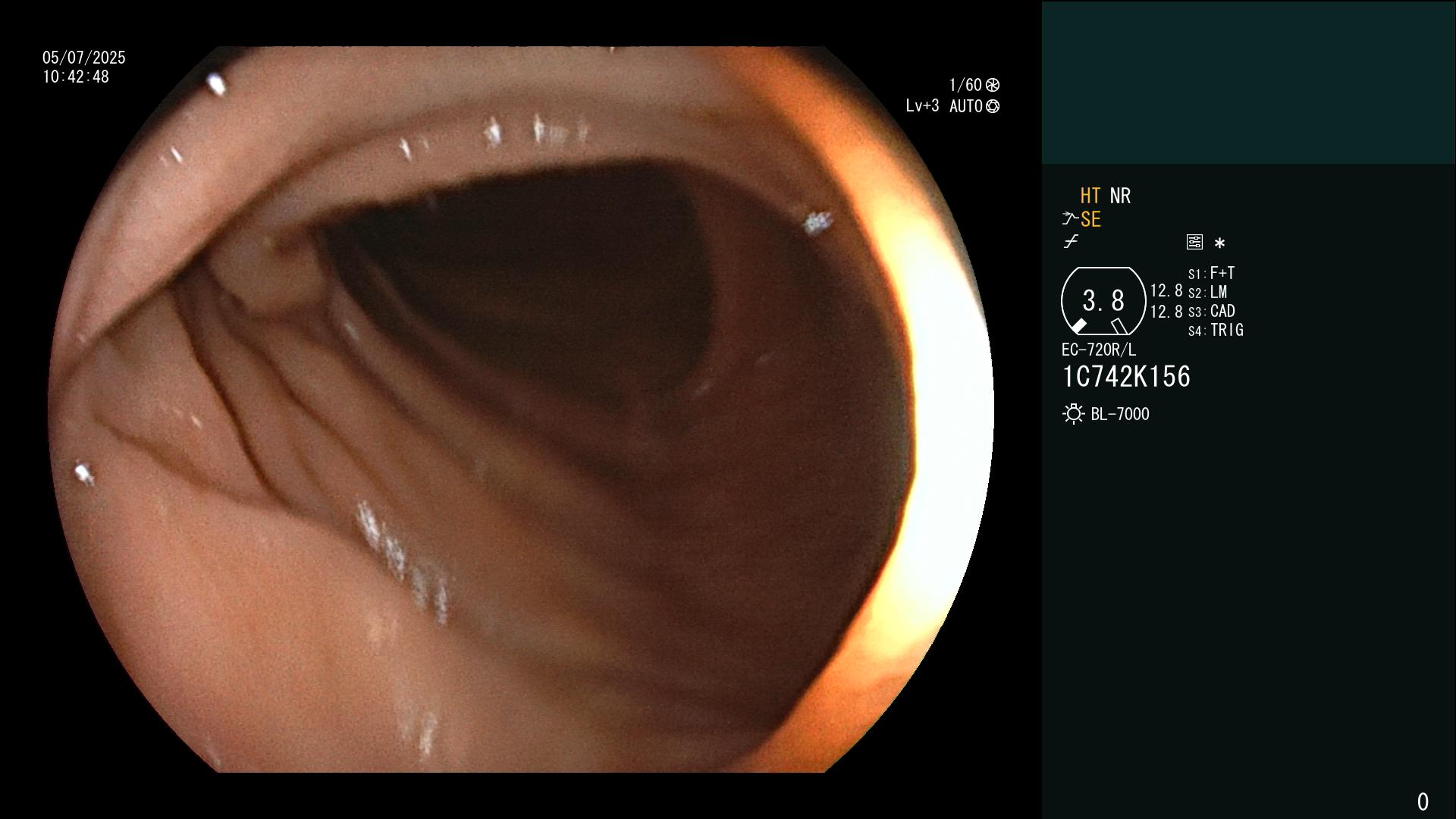The image size is (1456, 819).
Task: Click the structure emphasis curve icon beside SE
Action: click(1069, 219)
